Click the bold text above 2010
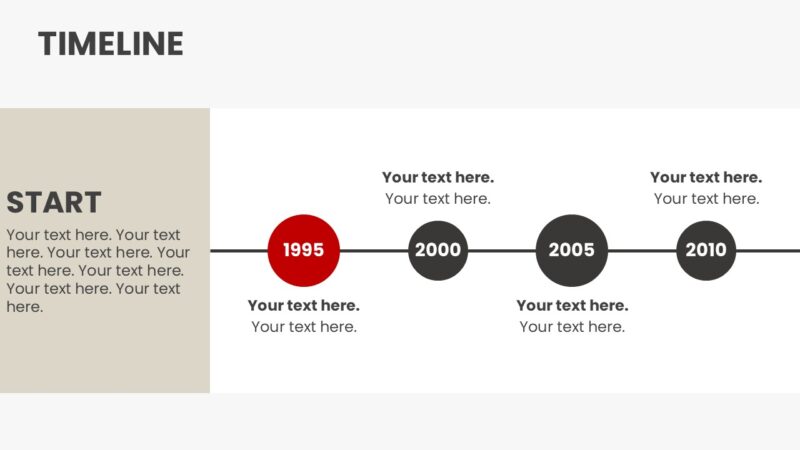The height and width of the screenshot is (450, 800). pos(706,178)
